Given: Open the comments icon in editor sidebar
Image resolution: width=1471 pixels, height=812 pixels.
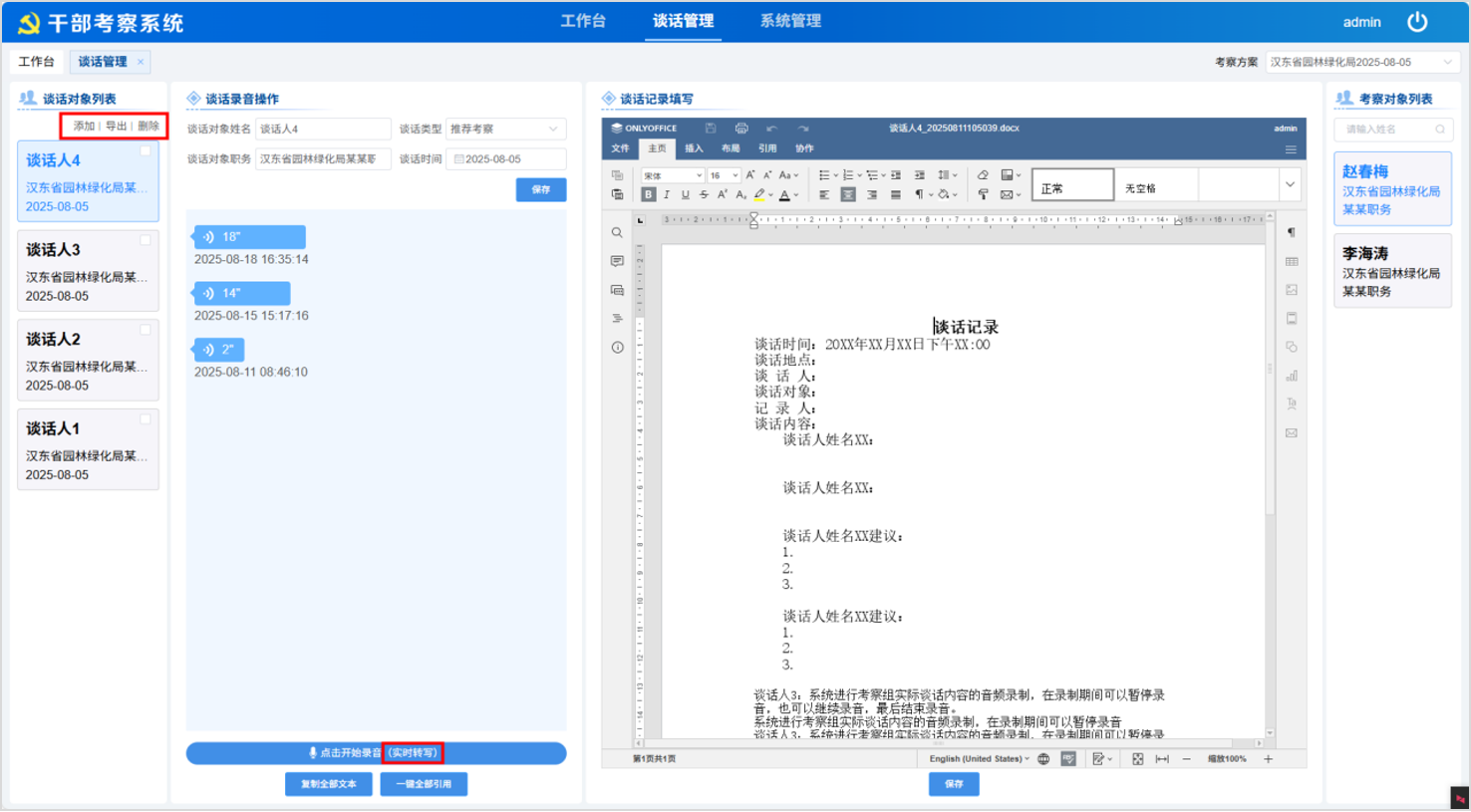Looking at the screenshot, I should 617,261.
